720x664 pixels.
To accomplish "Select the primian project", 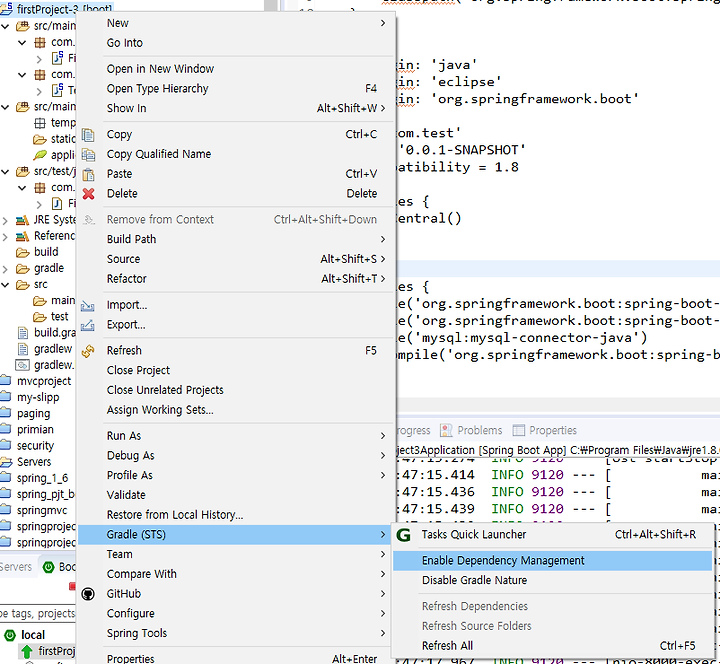I will [35, 430].
